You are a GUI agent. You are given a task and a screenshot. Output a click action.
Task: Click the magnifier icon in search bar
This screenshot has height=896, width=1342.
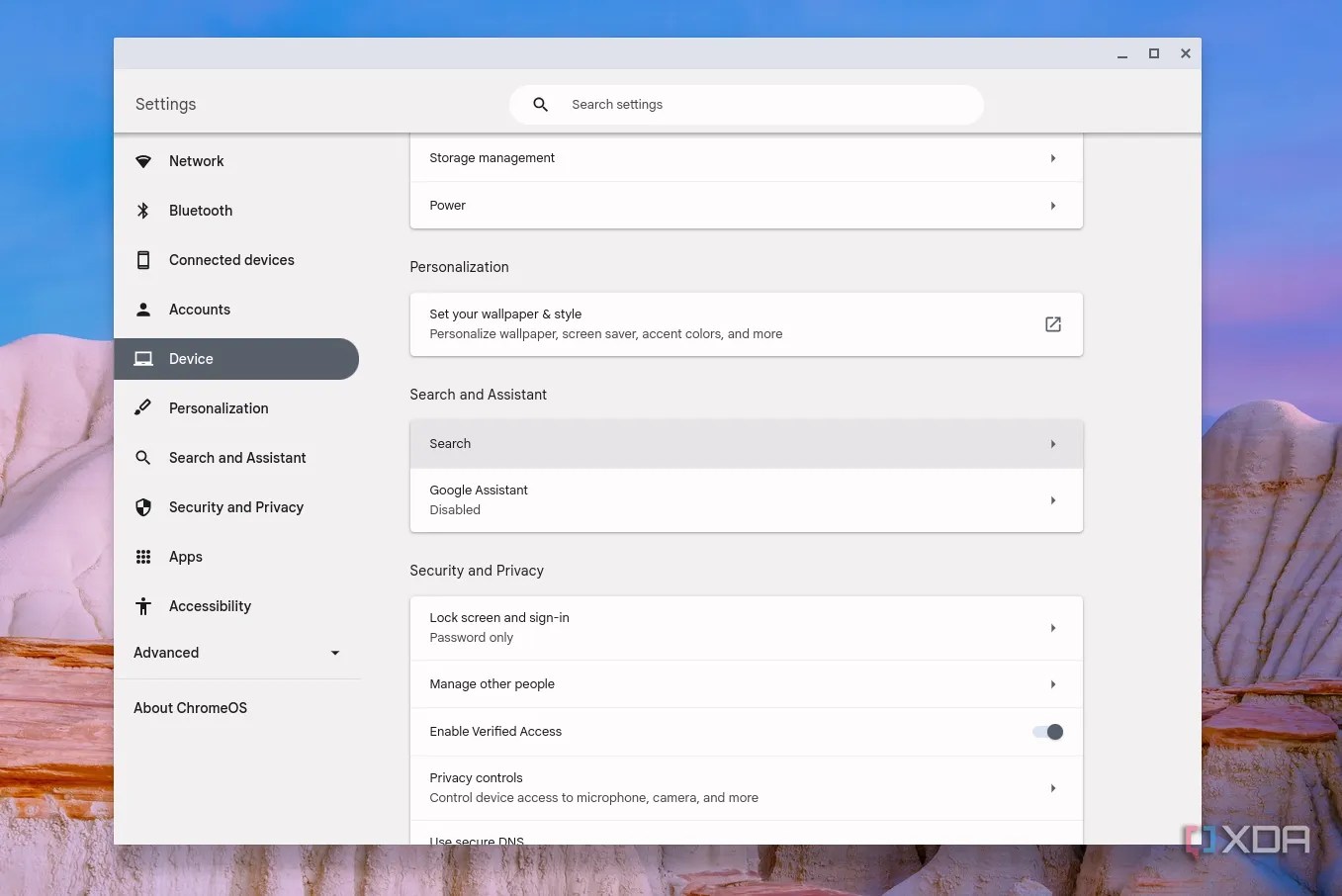[541, 105]
